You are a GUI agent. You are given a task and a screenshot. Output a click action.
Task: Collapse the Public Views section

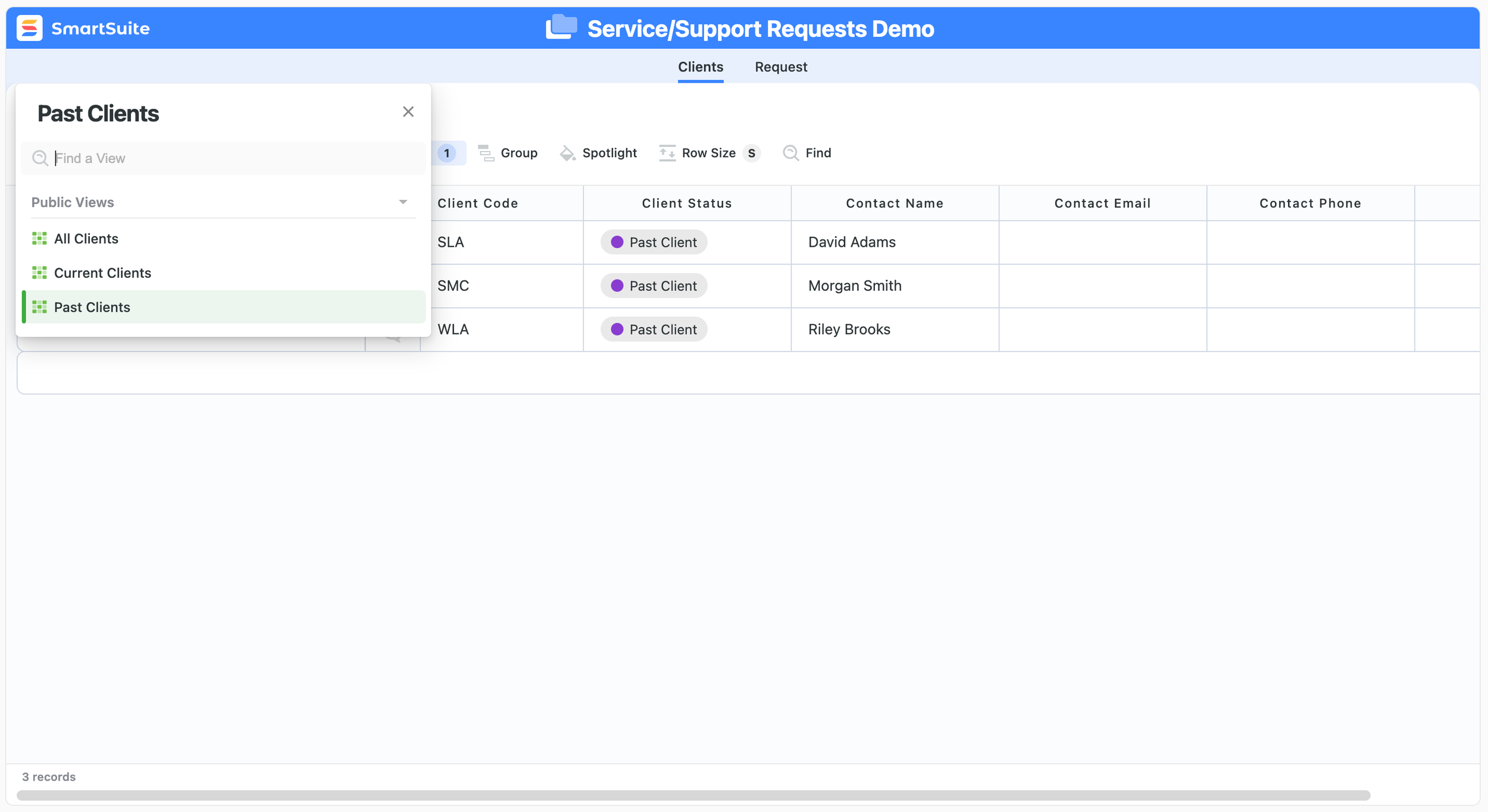point(403,202)
